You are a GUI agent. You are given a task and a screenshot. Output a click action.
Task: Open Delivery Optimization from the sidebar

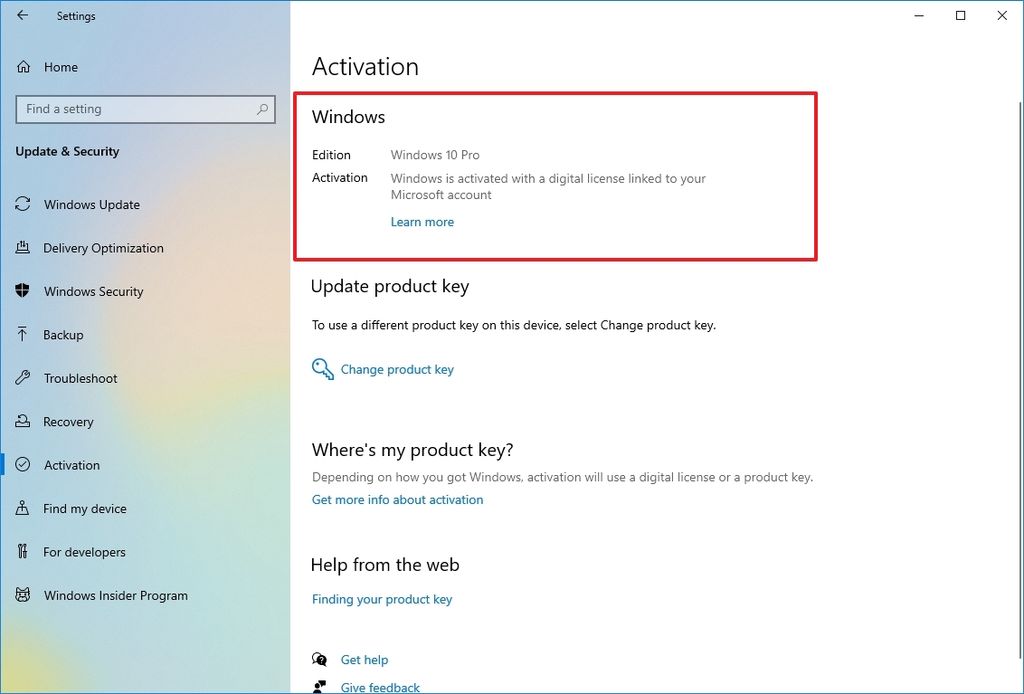[23, 248]
